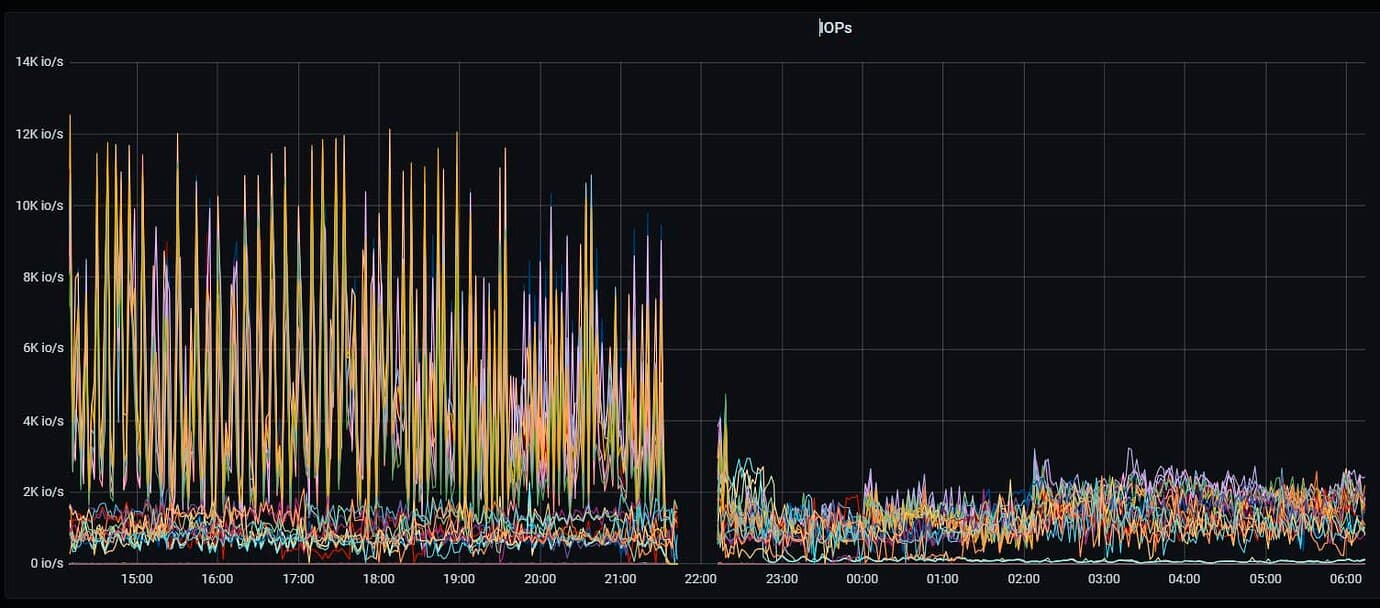Click the 6K io/s y-axis label
The width and height of the screenshot is (1380, 608).
[40, 348]
